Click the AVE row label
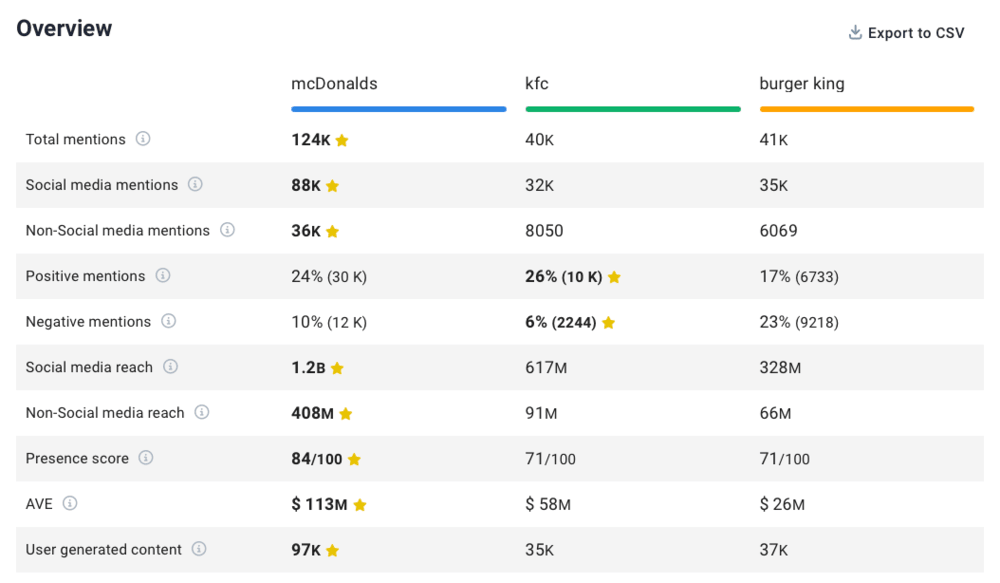Image resolution: width=1000 pixels, height=583 pixels. tap(39, 504)
